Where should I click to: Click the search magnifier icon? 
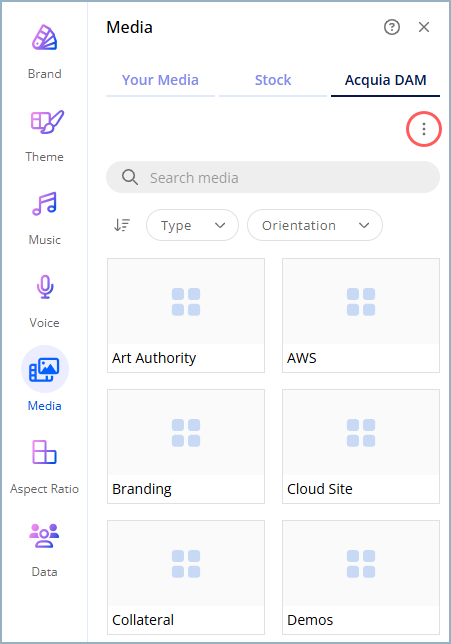130,177
